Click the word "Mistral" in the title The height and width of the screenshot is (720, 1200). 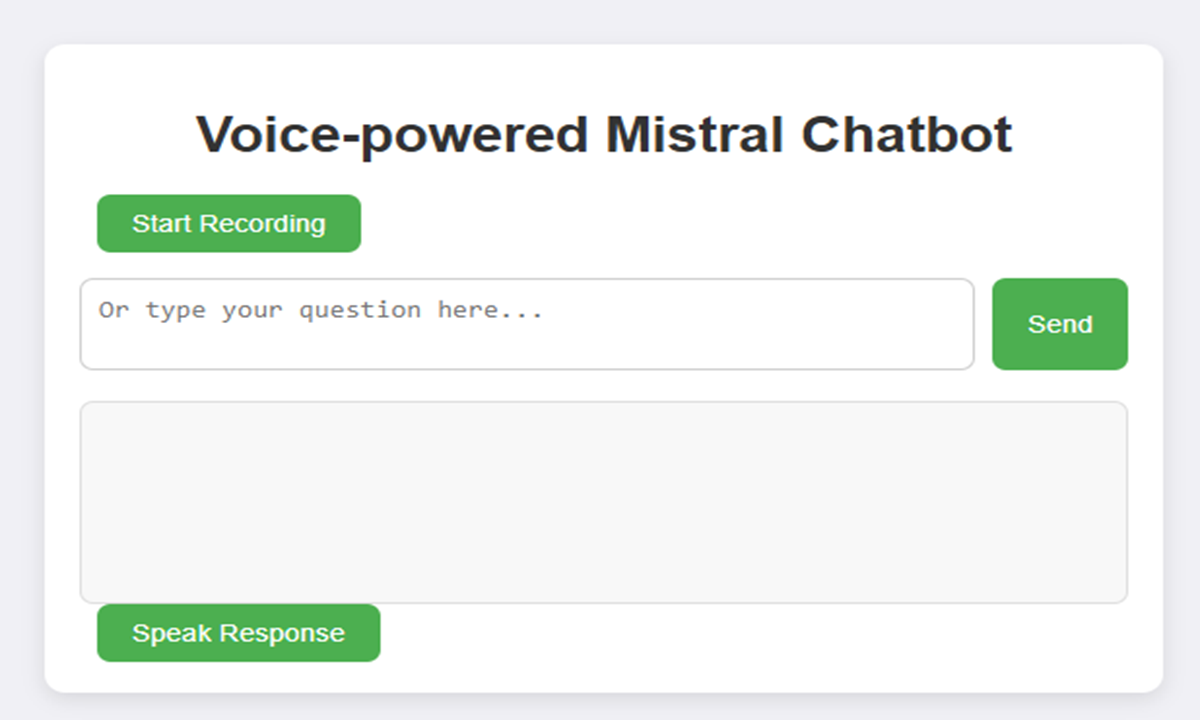(x=695, y=134)
